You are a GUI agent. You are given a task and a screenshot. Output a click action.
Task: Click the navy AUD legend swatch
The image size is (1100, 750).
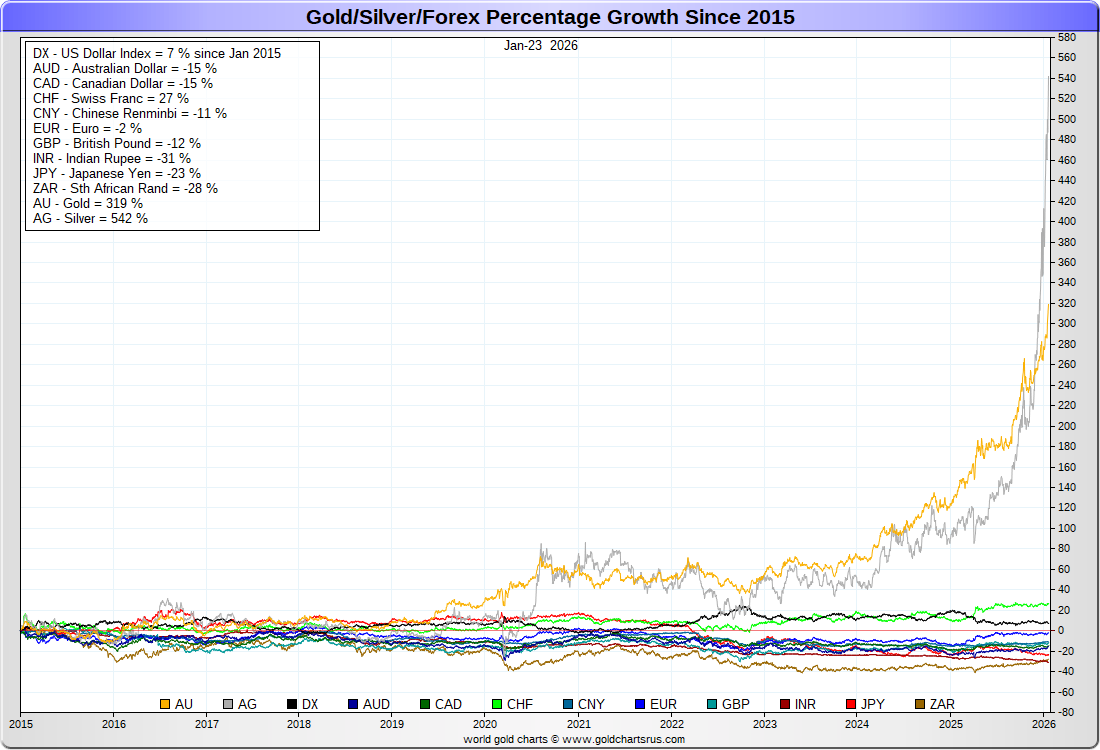click(353, 704)
